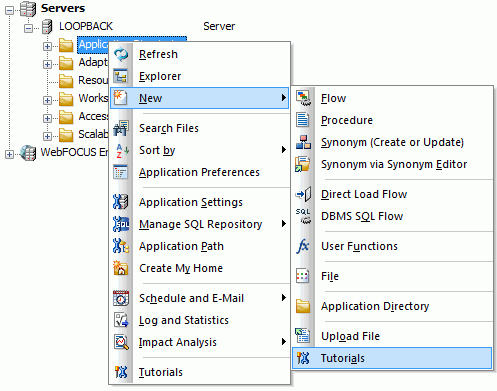Open the Impact Analysis submenu arrow
This screenshot has height=391, width=497.
[x=283, y=342]
